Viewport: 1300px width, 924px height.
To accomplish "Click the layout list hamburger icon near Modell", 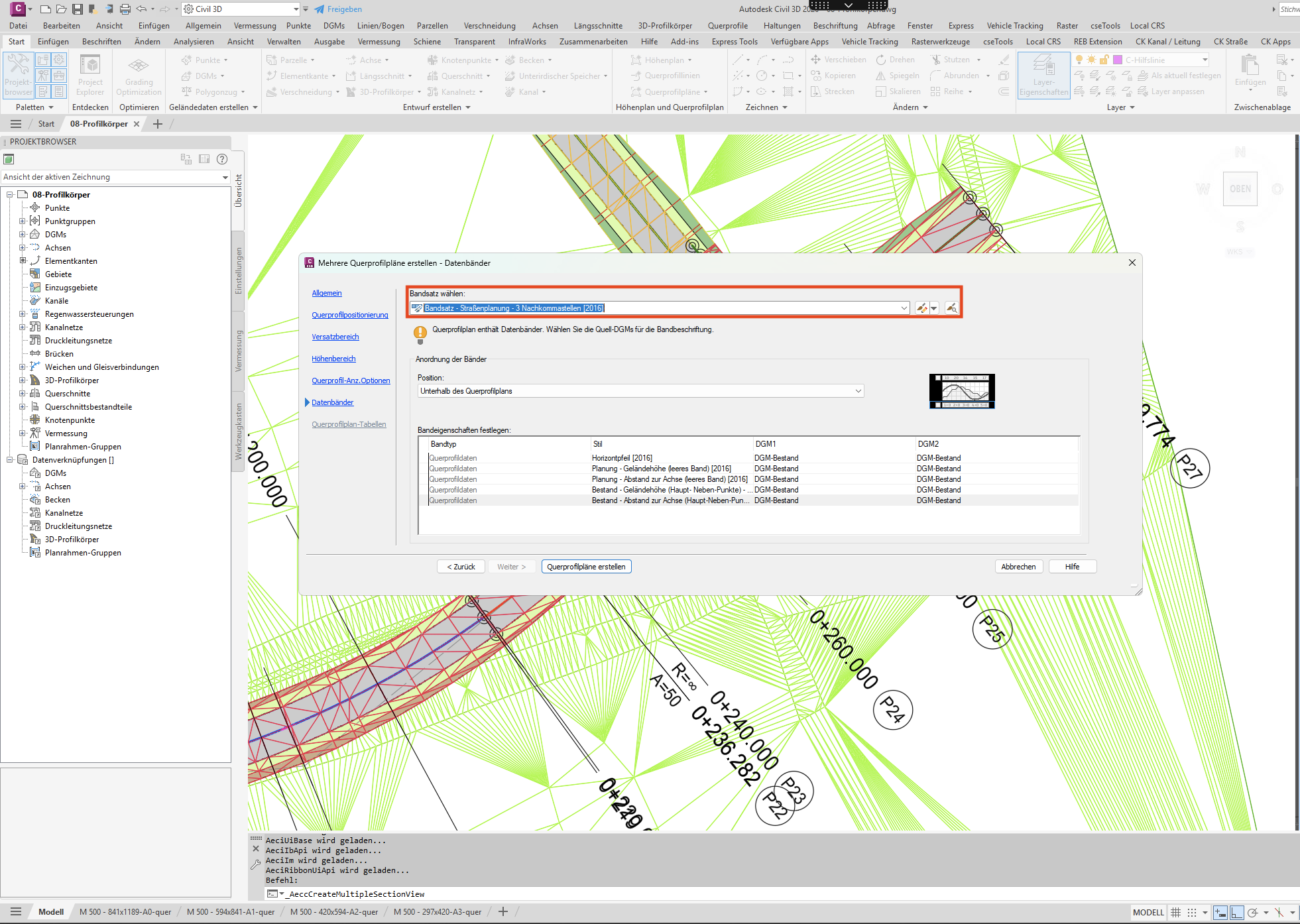I will [x=17, y=911].
